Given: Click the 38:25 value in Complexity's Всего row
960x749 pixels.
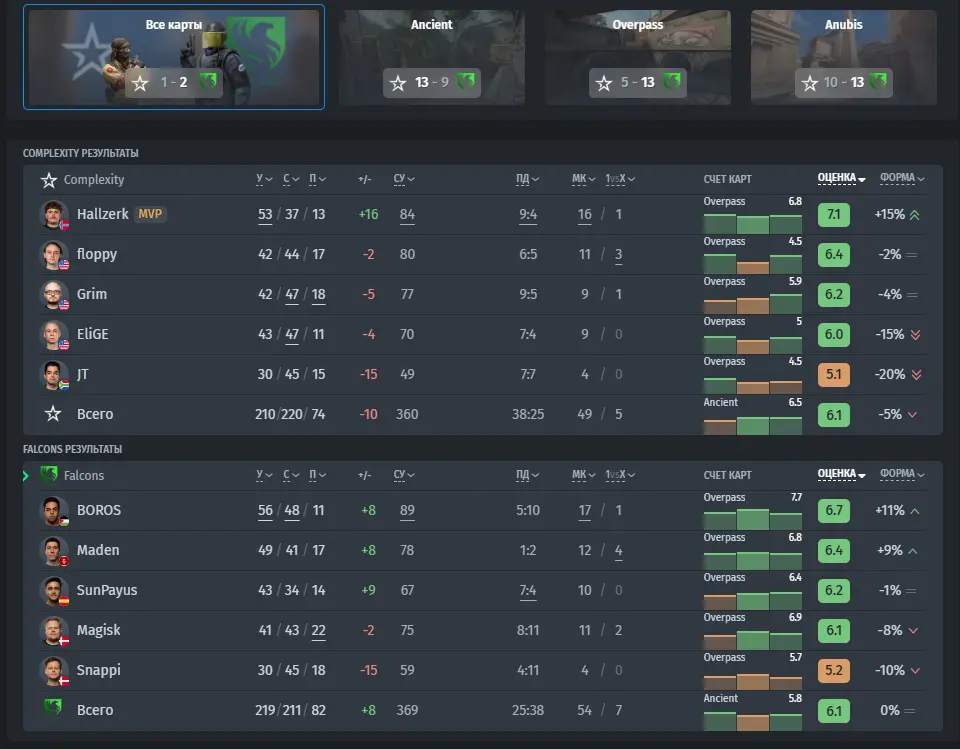Looking at the screenshot, I should [x=528, y=414].
